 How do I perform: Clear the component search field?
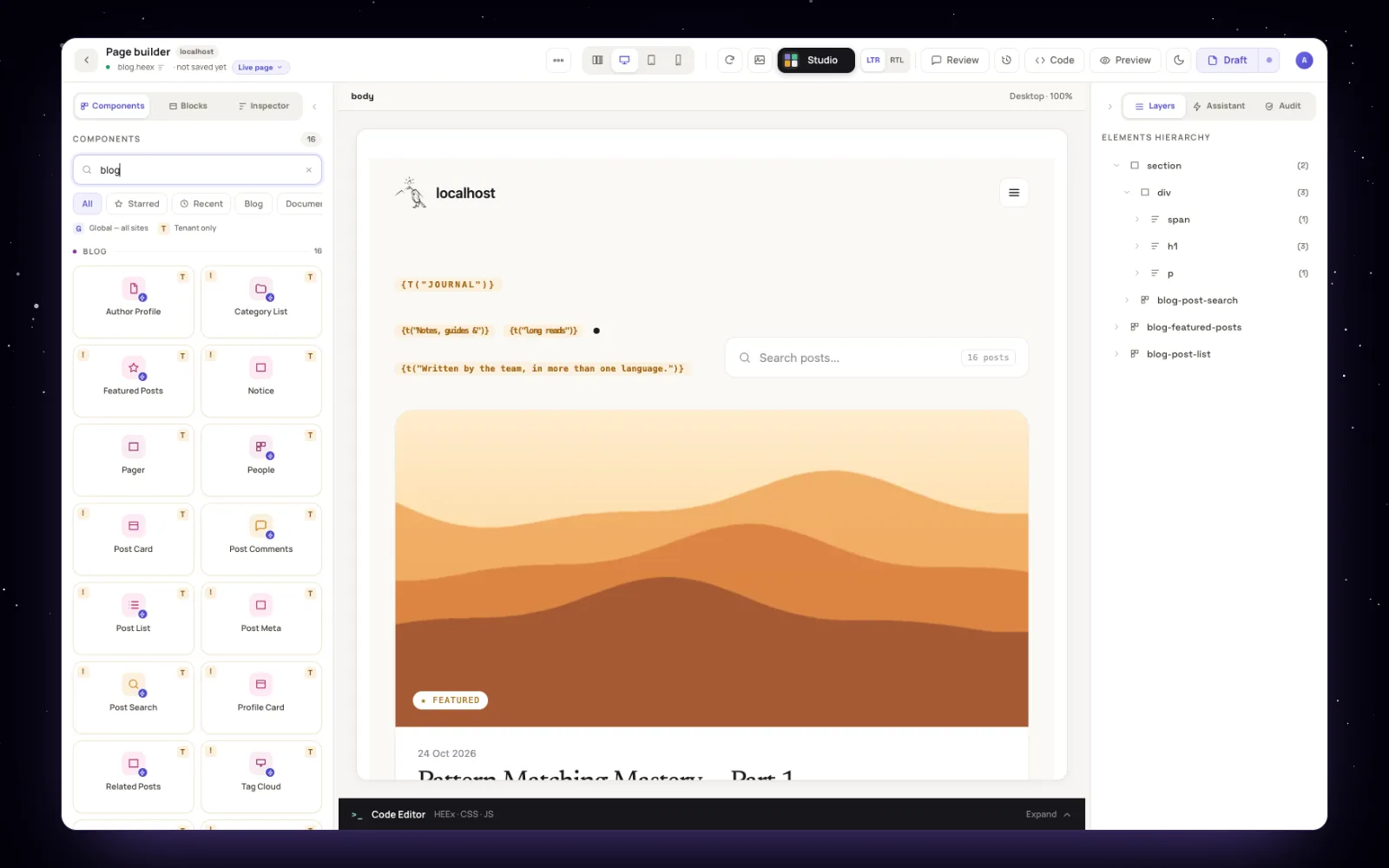pyautogui.click(x=308, y=170)
